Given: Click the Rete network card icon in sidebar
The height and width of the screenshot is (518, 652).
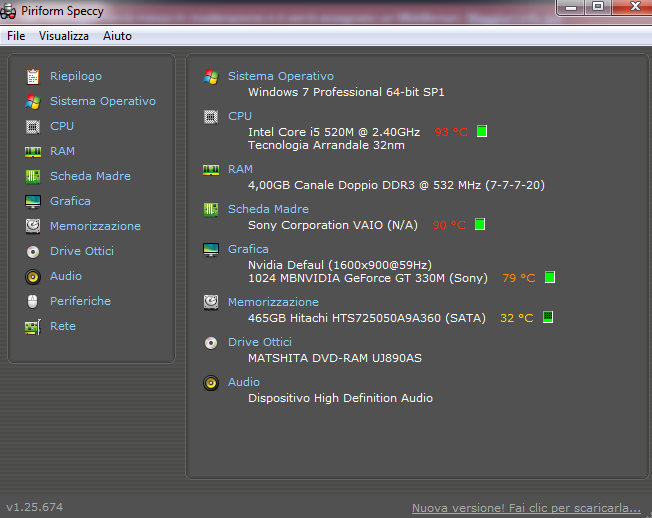Looking at the screenshot, I should pyautogui.click(x=33, y=327).
